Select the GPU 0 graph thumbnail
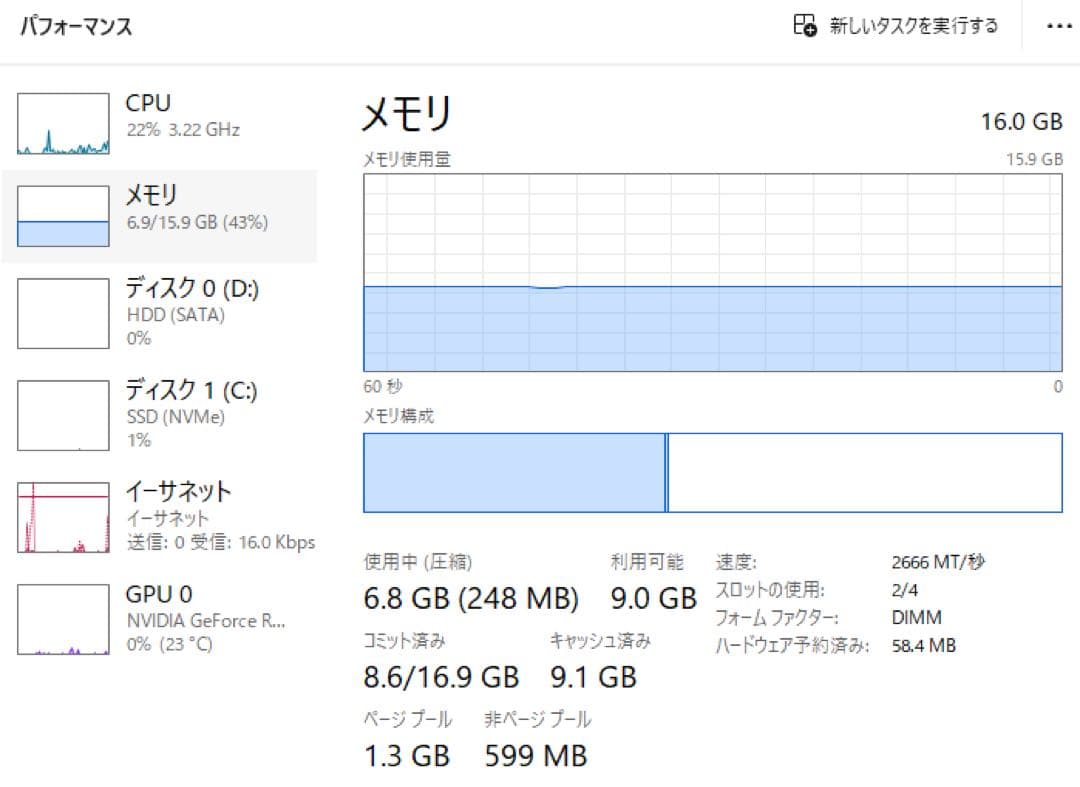This screenshot has height=787, width=1080. pos(63,619)
